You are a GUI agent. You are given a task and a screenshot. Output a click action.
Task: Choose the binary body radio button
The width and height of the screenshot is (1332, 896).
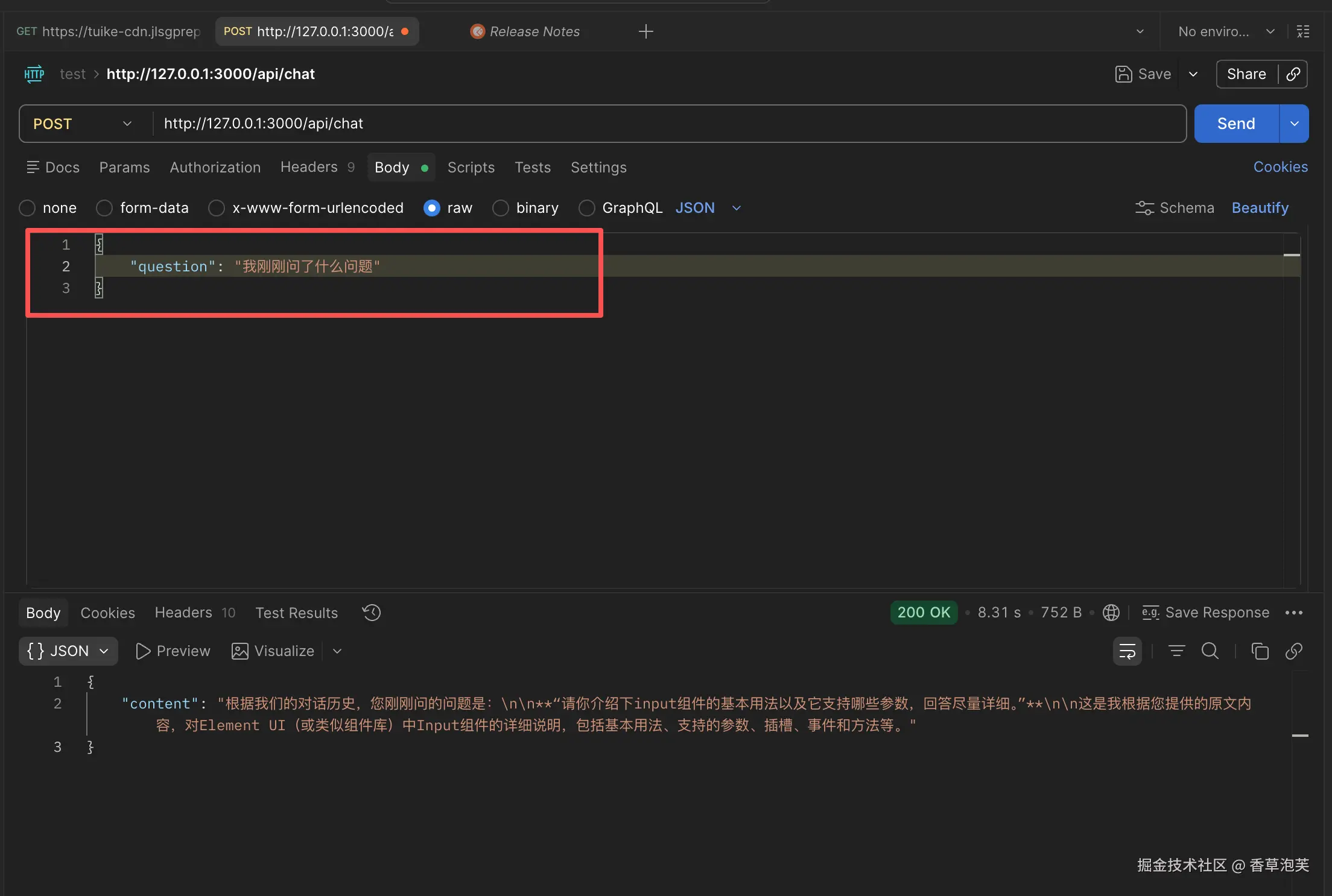[x=501, y=208]
